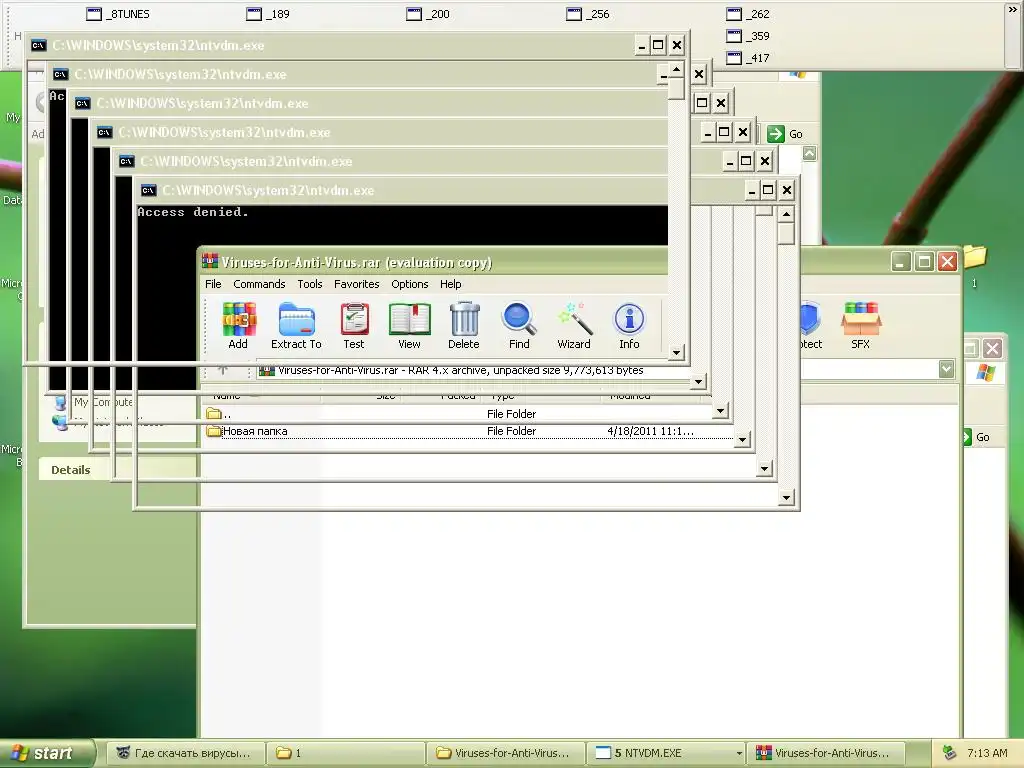Click scrollbar up arrow of Access denied console

(786, 214)
